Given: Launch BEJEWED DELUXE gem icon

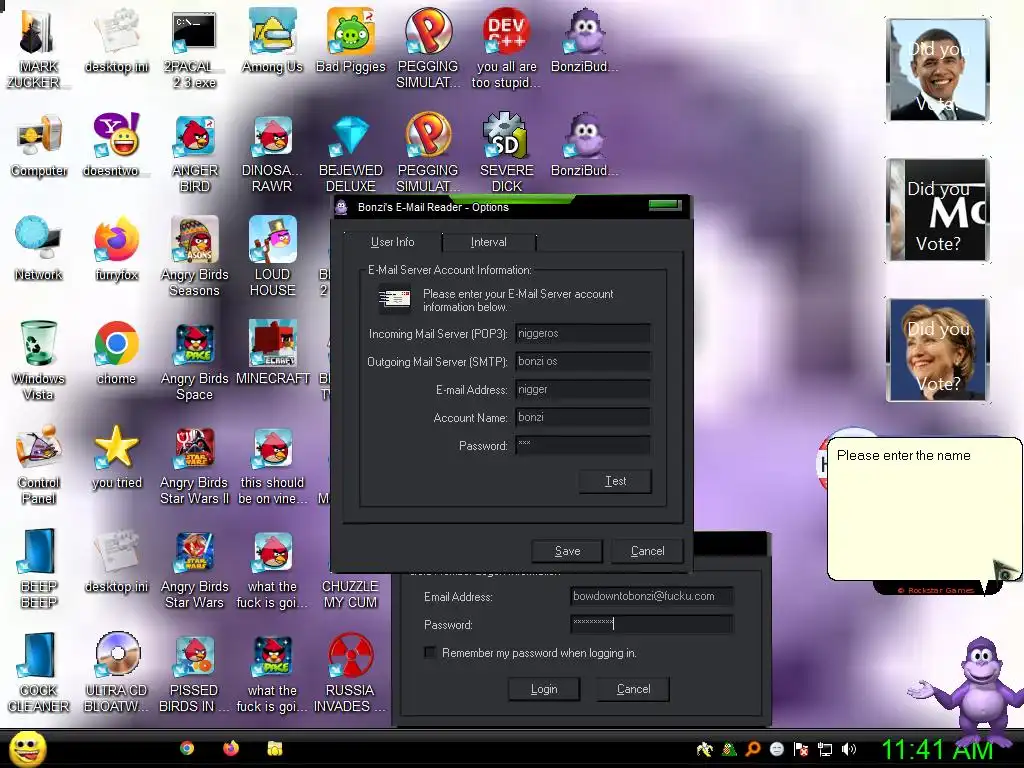Looking at the screenshot, I should point(351,153).
